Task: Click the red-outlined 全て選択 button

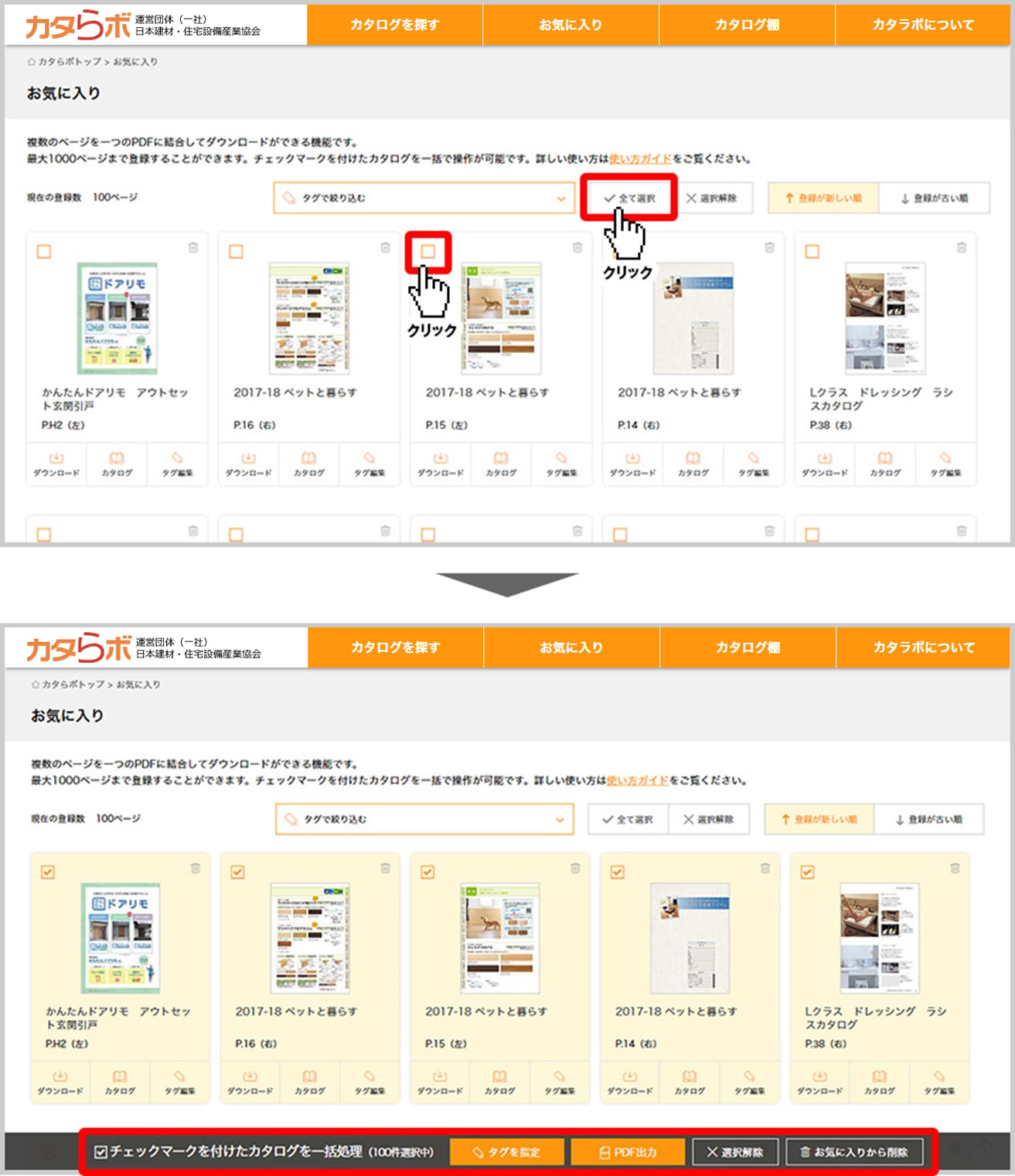Action: point(629,199)
